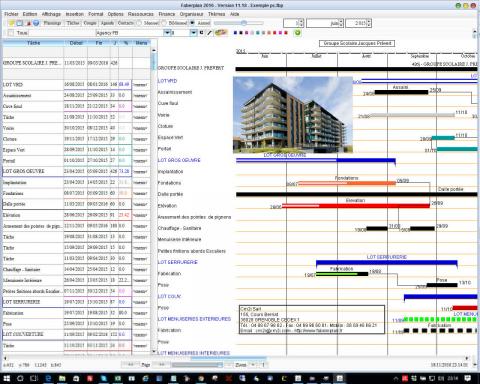The height and width of the screenshot is (384, 480).
Task: Open the Aide menu
Action: tap(235, 14)
